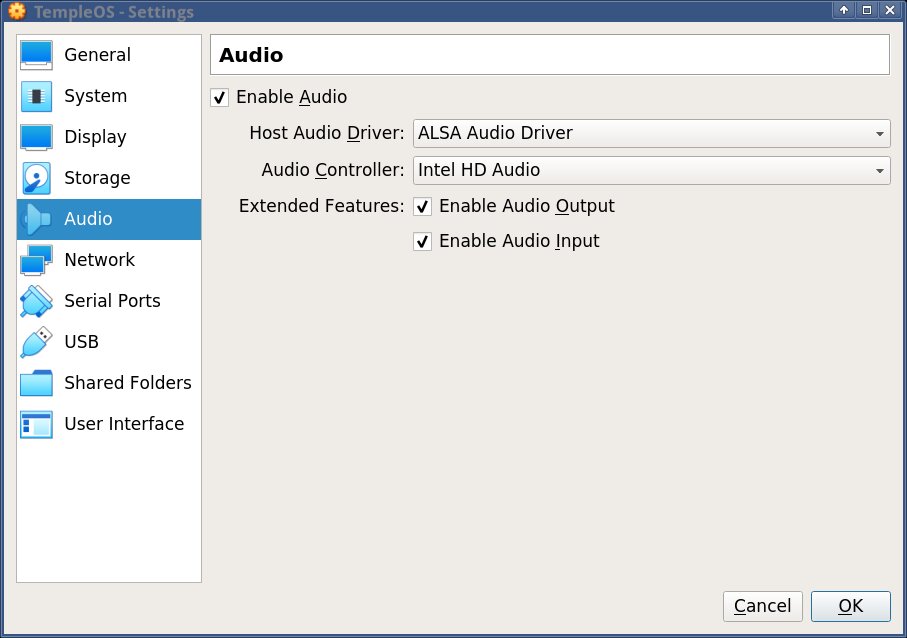Open the General settings monitor icon
Screen dimensions: 907x638
click(36, 55)
